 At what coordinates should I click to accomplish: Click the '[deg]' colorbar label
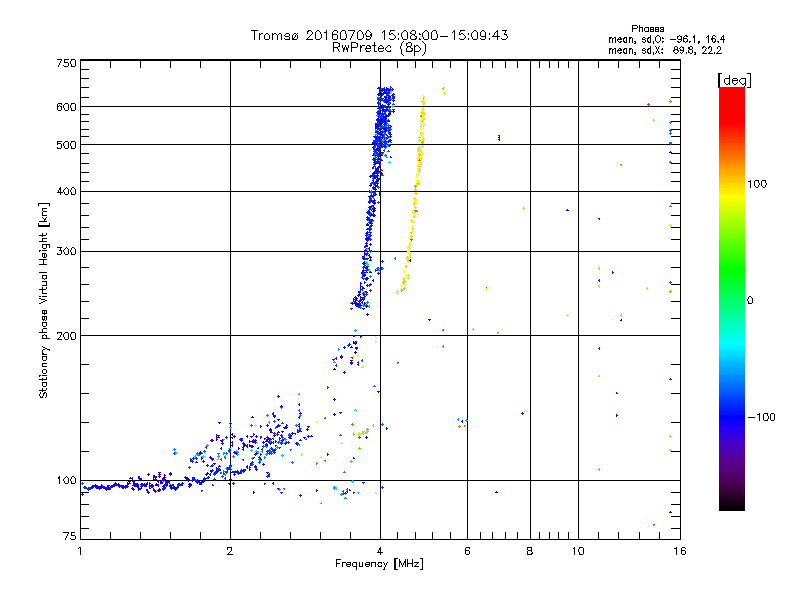[x=734, y=80]
